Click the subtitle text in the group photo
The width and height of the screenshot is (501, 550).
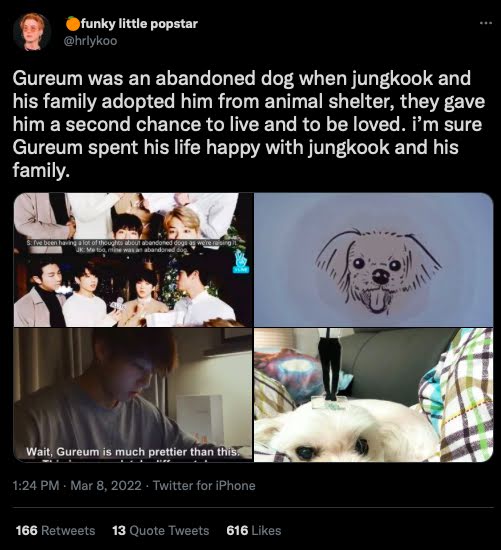(133, 246)
